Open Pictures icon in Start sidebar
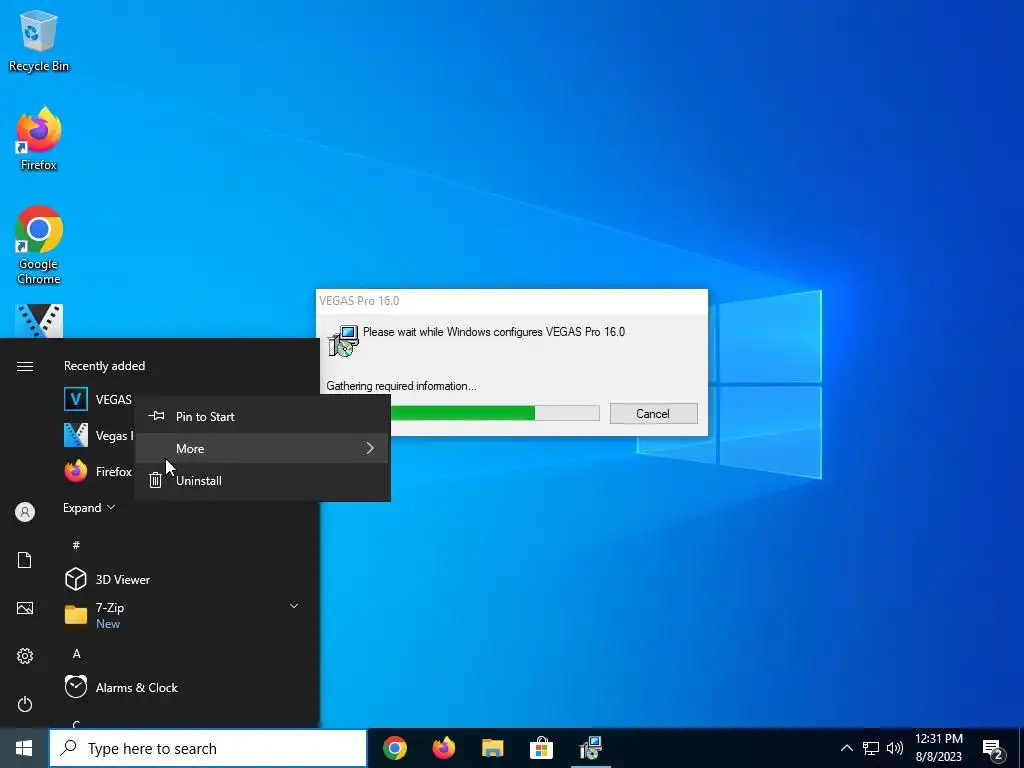Image resolution: width=1024 pixels, height=768 pixels. (25, 608)
